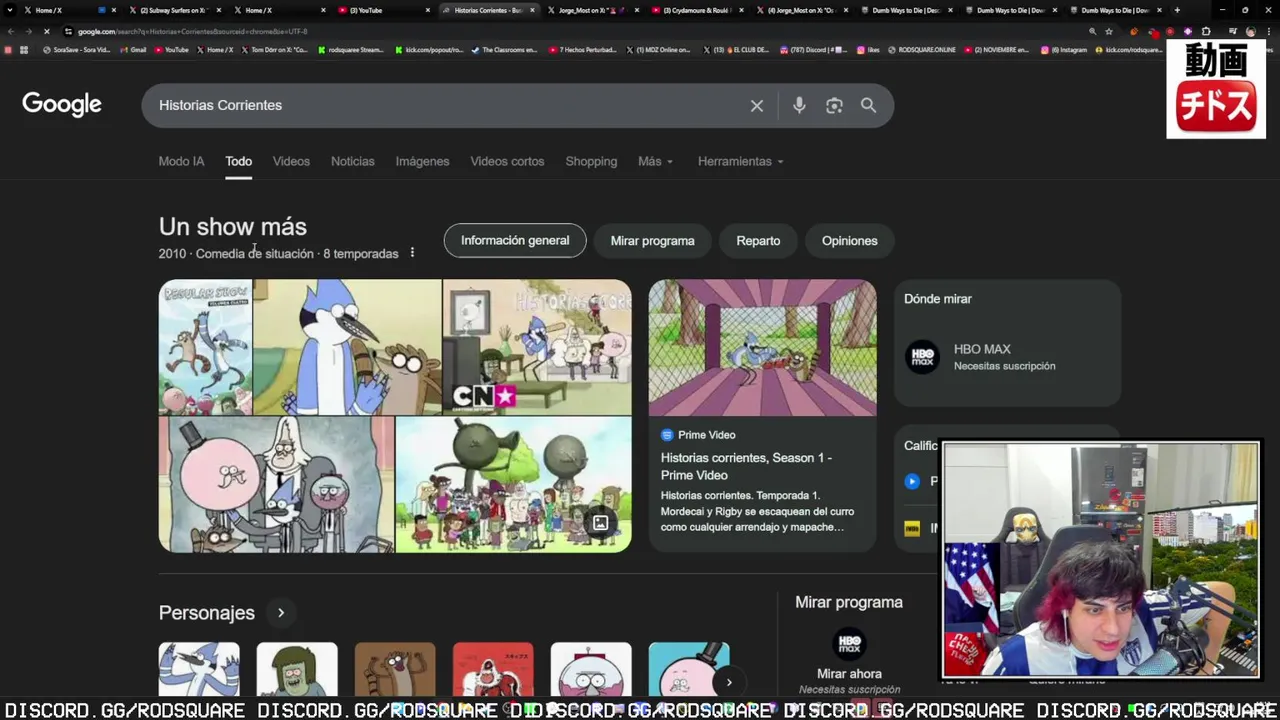Screen dimensions: 1280x720
Task: Open the Rigby character thumbnail
Action: 395,669
